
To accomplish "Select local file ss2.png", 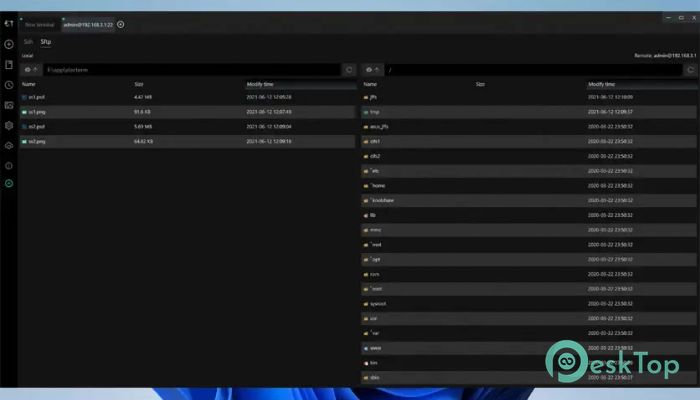I will 188,141.
